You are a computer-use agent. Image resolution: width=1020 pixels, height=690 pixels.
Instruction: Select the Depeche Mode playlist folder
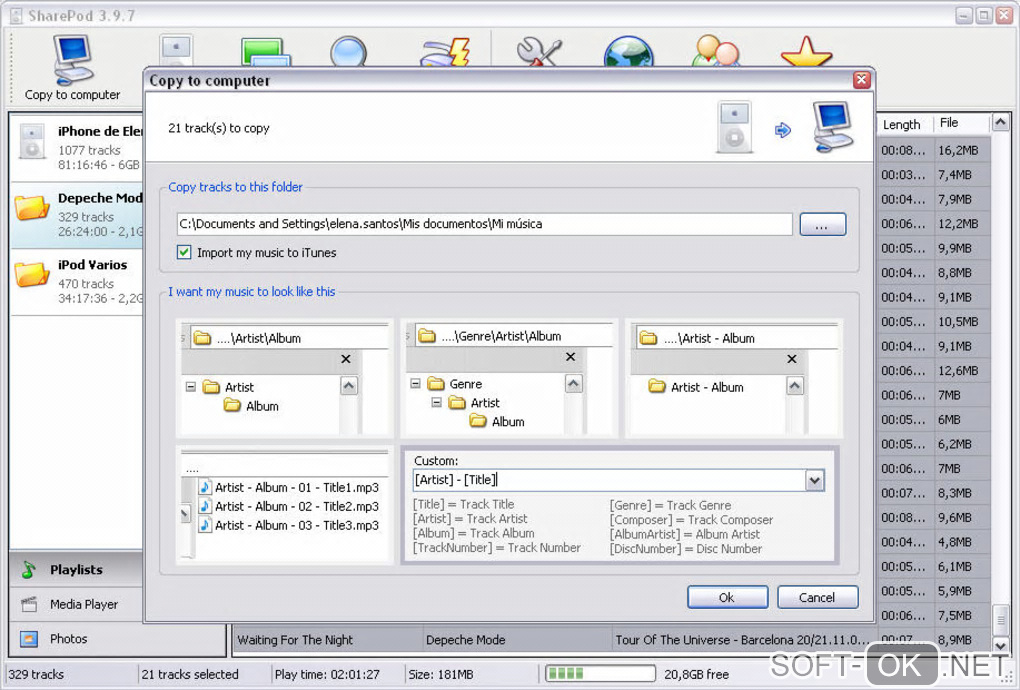[x=77, y=215]
